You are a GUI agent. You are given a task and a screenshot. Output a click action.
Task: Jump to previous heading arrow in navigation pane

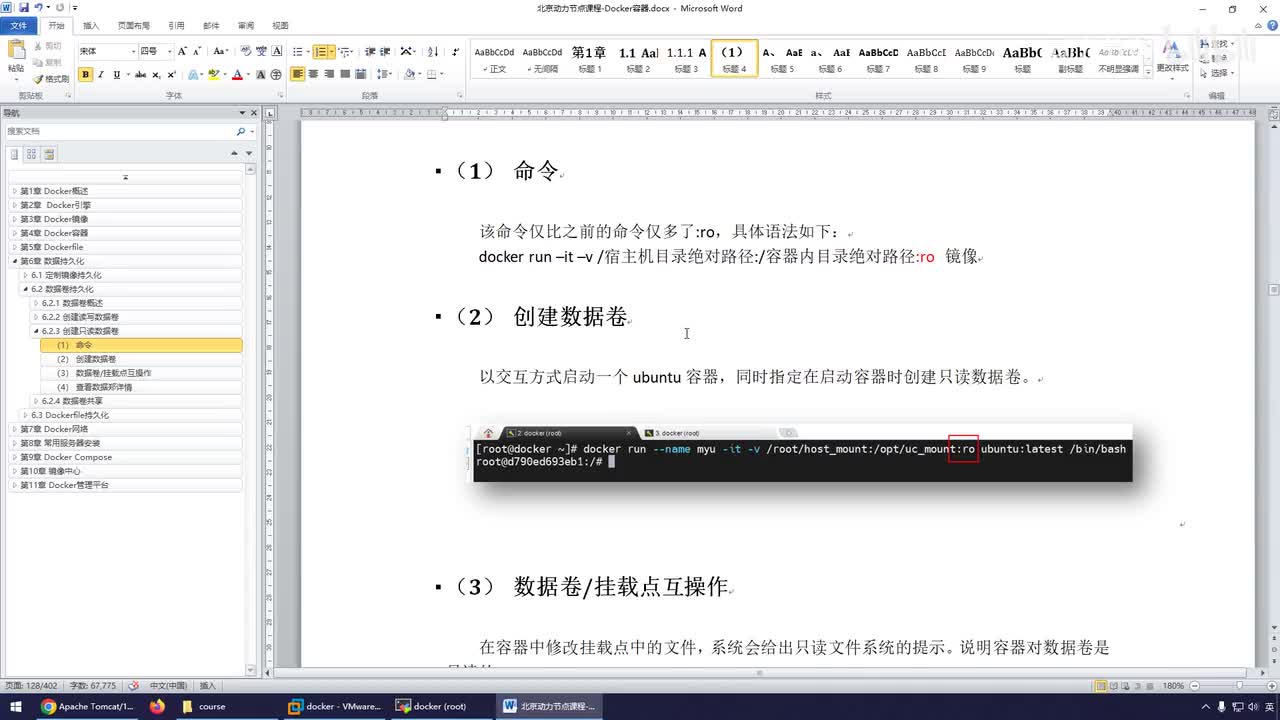tap(235, 153)
